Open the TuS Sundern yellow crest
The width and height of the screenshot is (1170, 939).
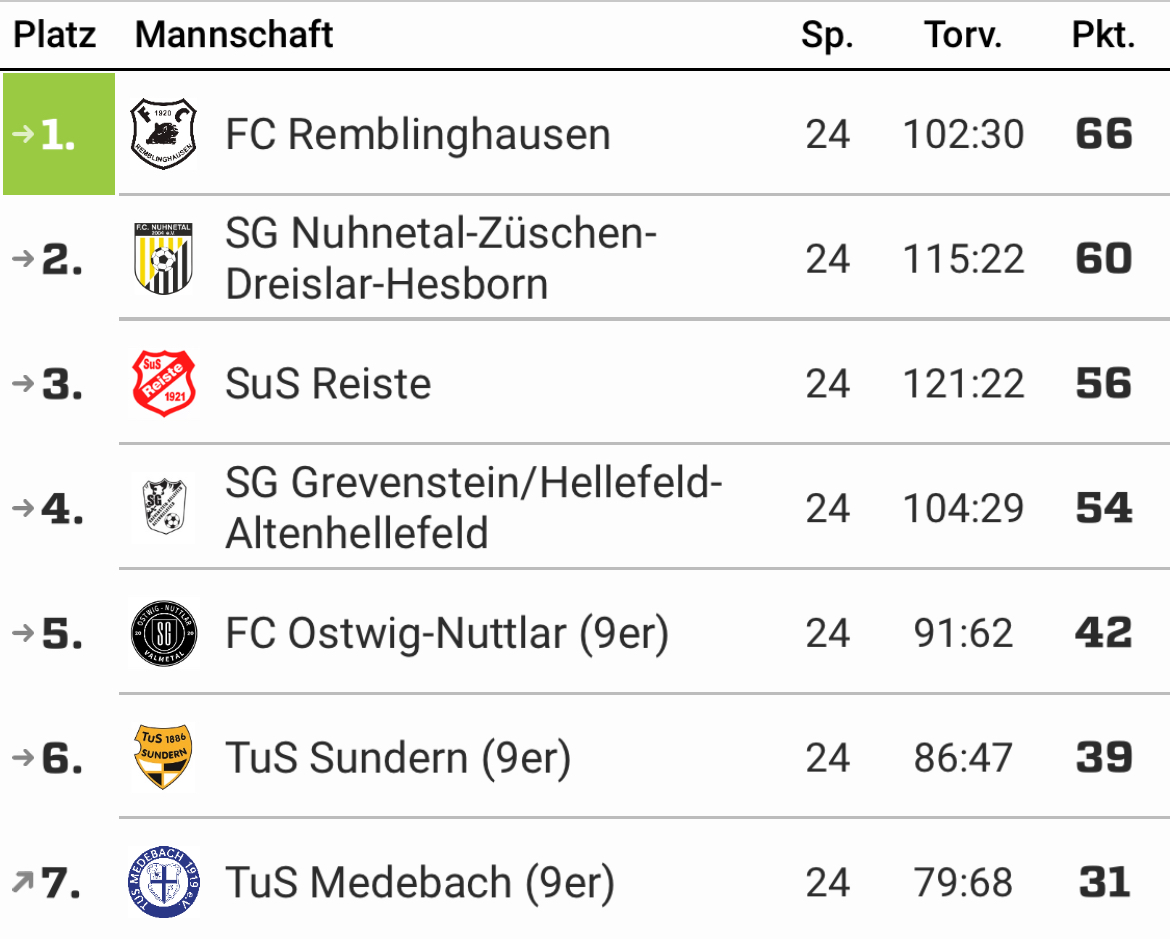[x=163, y=757]
